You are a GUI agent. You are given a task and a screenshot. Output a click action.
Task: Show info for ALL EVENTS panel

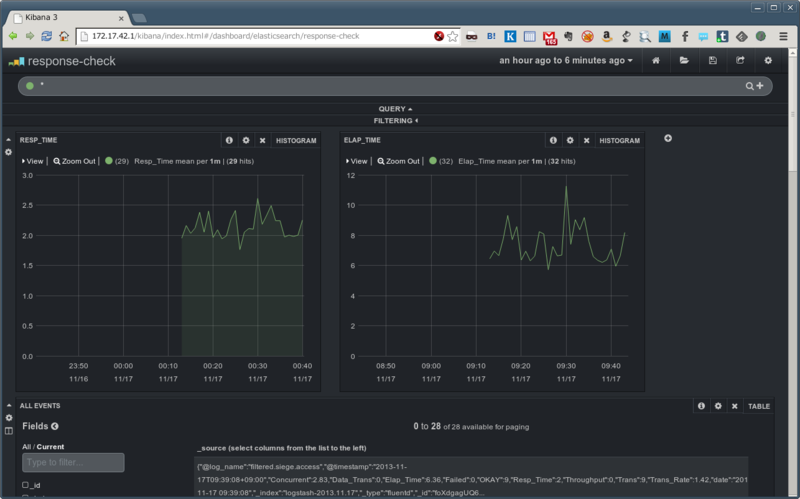(x=701, y=406)
